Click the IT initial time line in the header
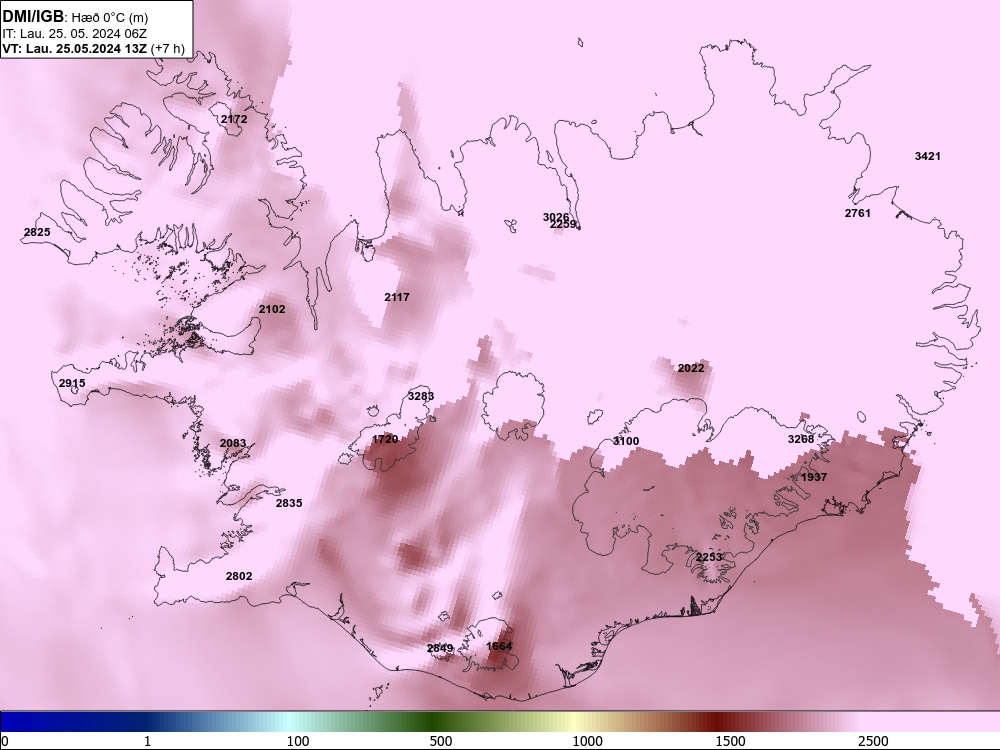Viewport: 1000px width, 750px height. pos(74,34)
